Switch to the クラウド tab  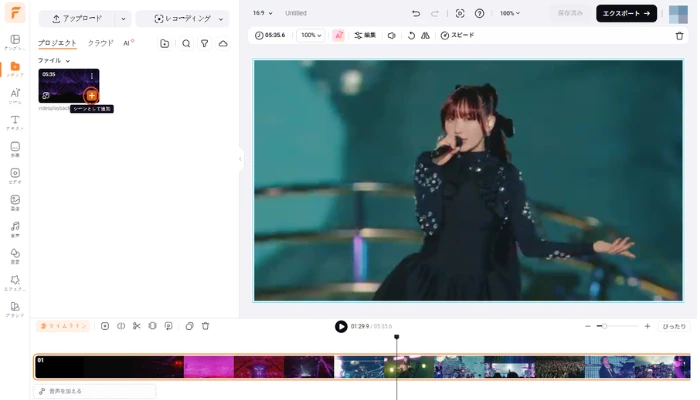tap(100, 43)
